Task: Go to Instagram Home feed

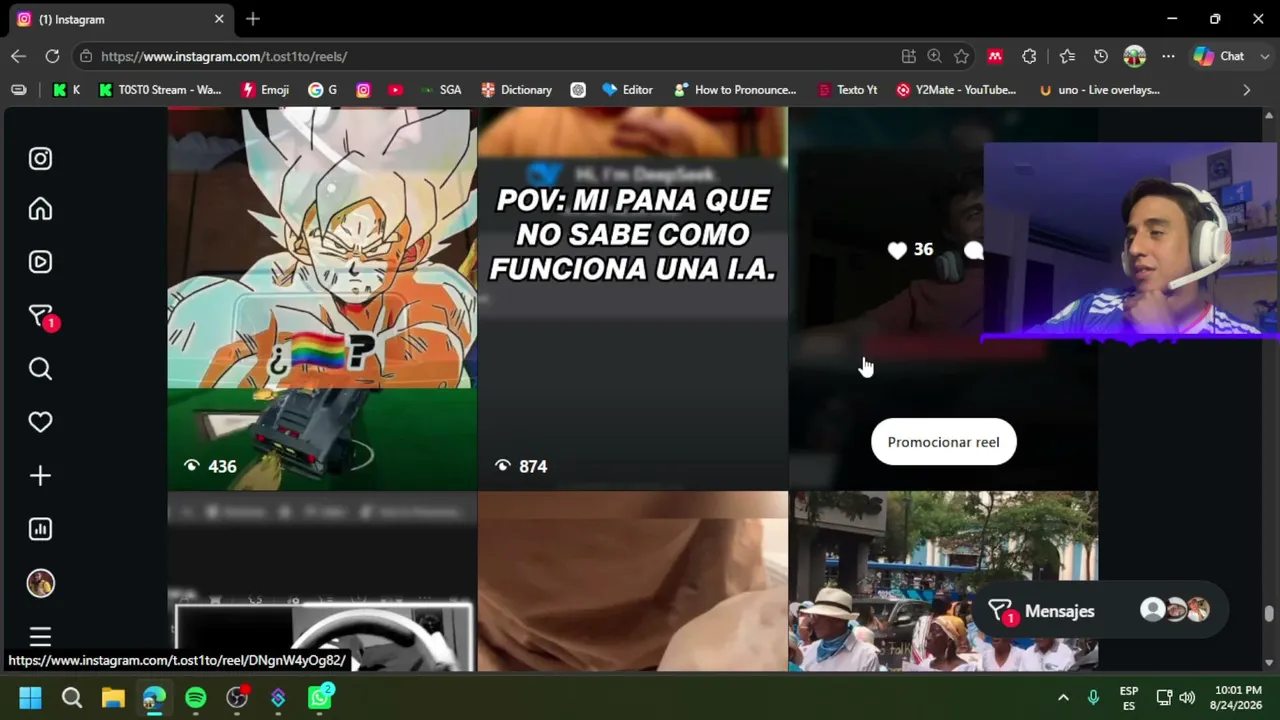Action: pyautogui.click(x=40, y=209)
